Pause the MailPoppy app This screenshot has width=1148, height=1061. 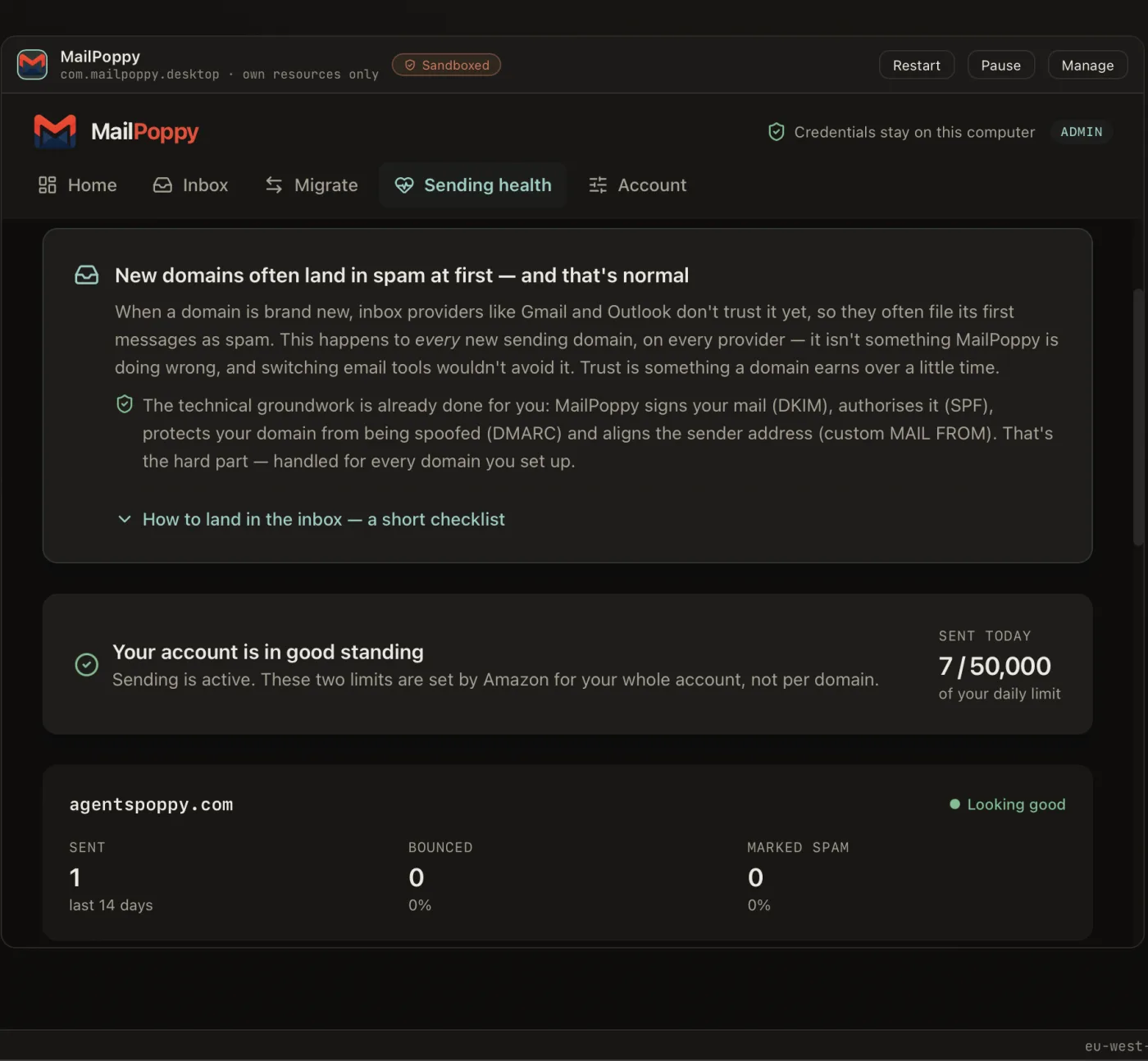click(1001, 66)
